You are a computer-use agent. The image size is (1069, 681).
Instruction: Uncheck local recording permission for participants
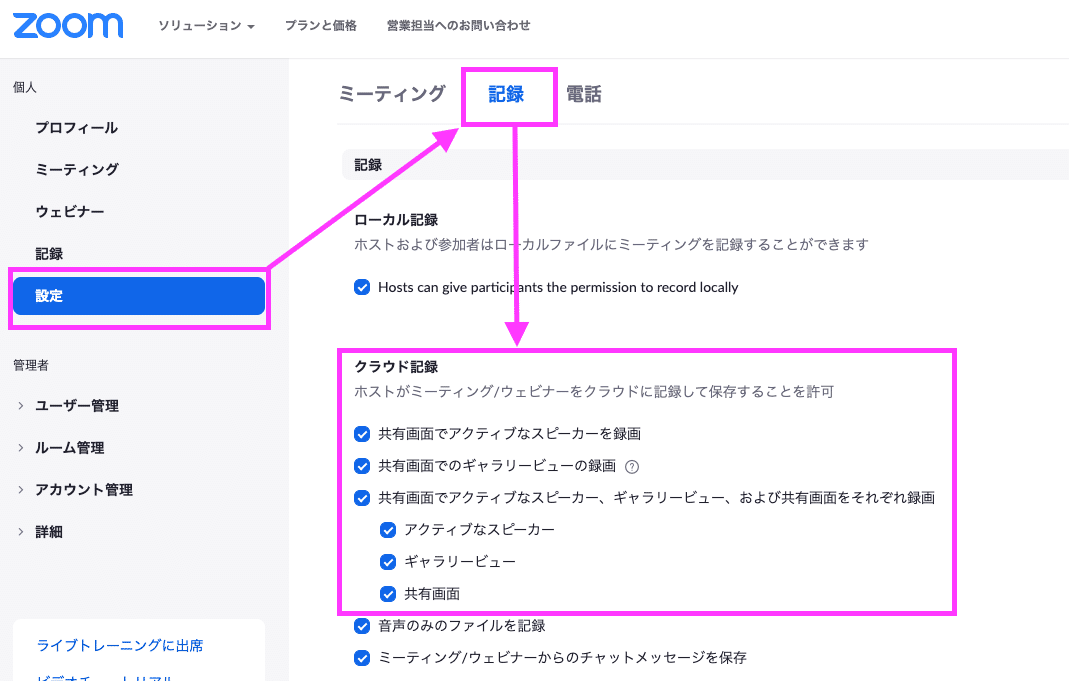point(362,287)
